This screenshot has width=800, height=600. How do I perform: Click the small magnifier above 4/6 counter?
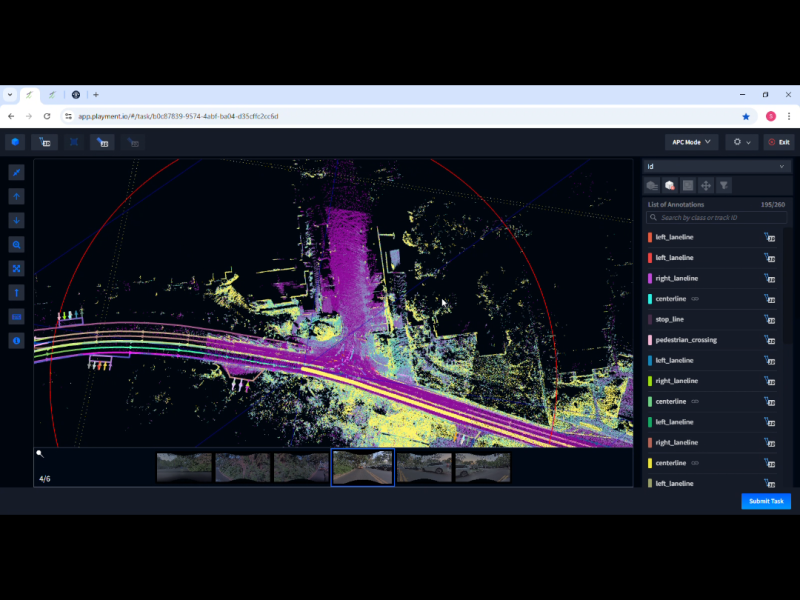[40, 454]
